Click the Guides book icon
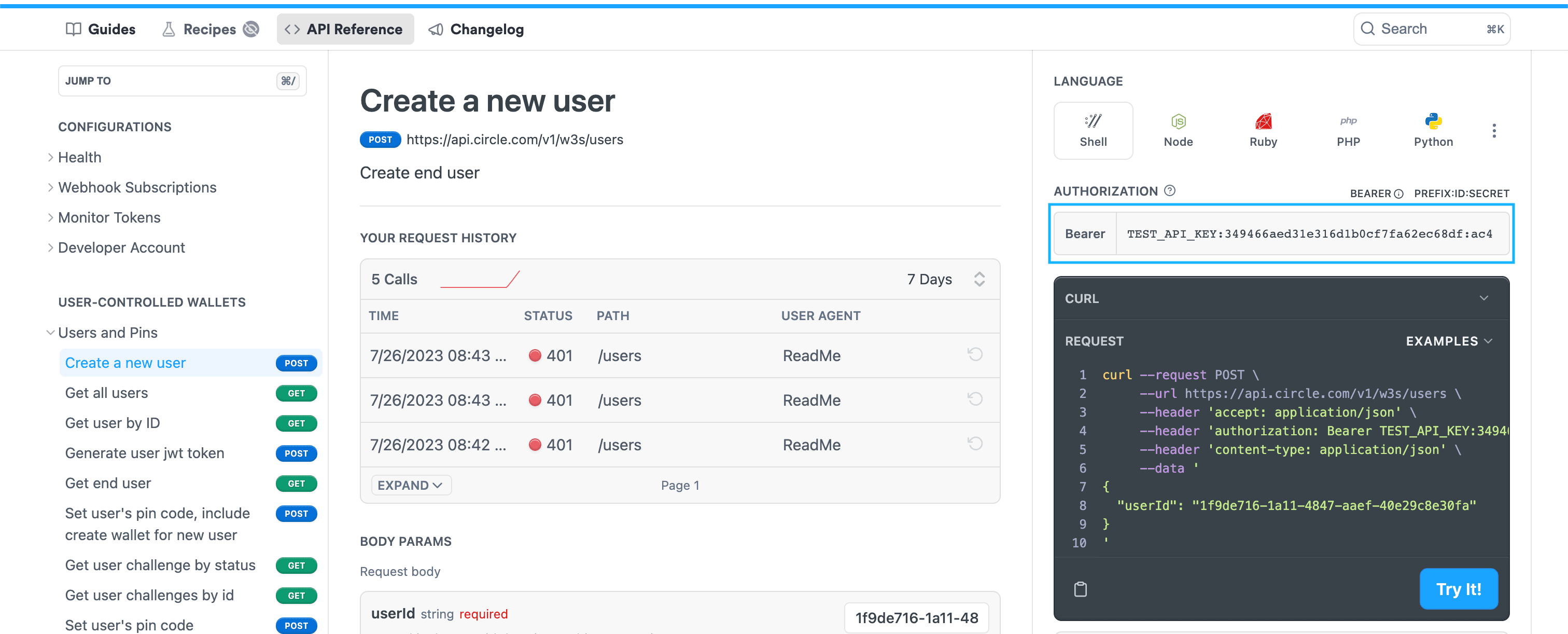1568x634 pixels. point(73,29)
